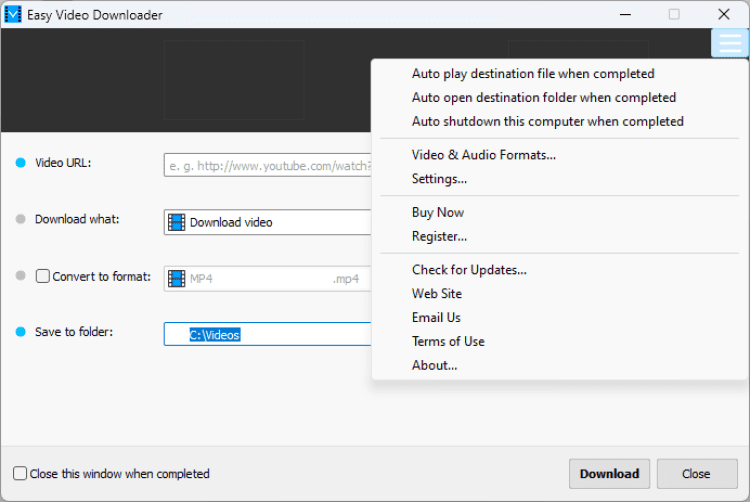Select Check for Updates
The image size is (750, 502).
point(559,270)
